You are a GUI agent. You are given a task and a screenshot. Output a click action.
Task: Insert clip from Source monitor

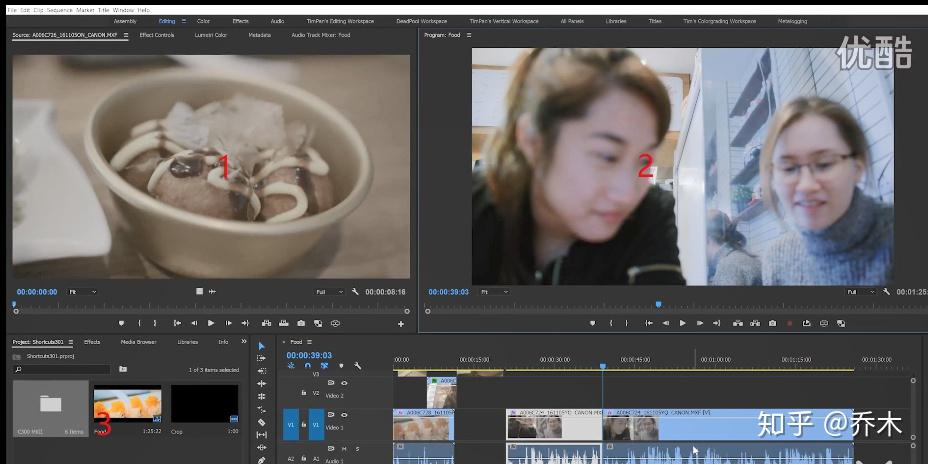coord(266,323)
